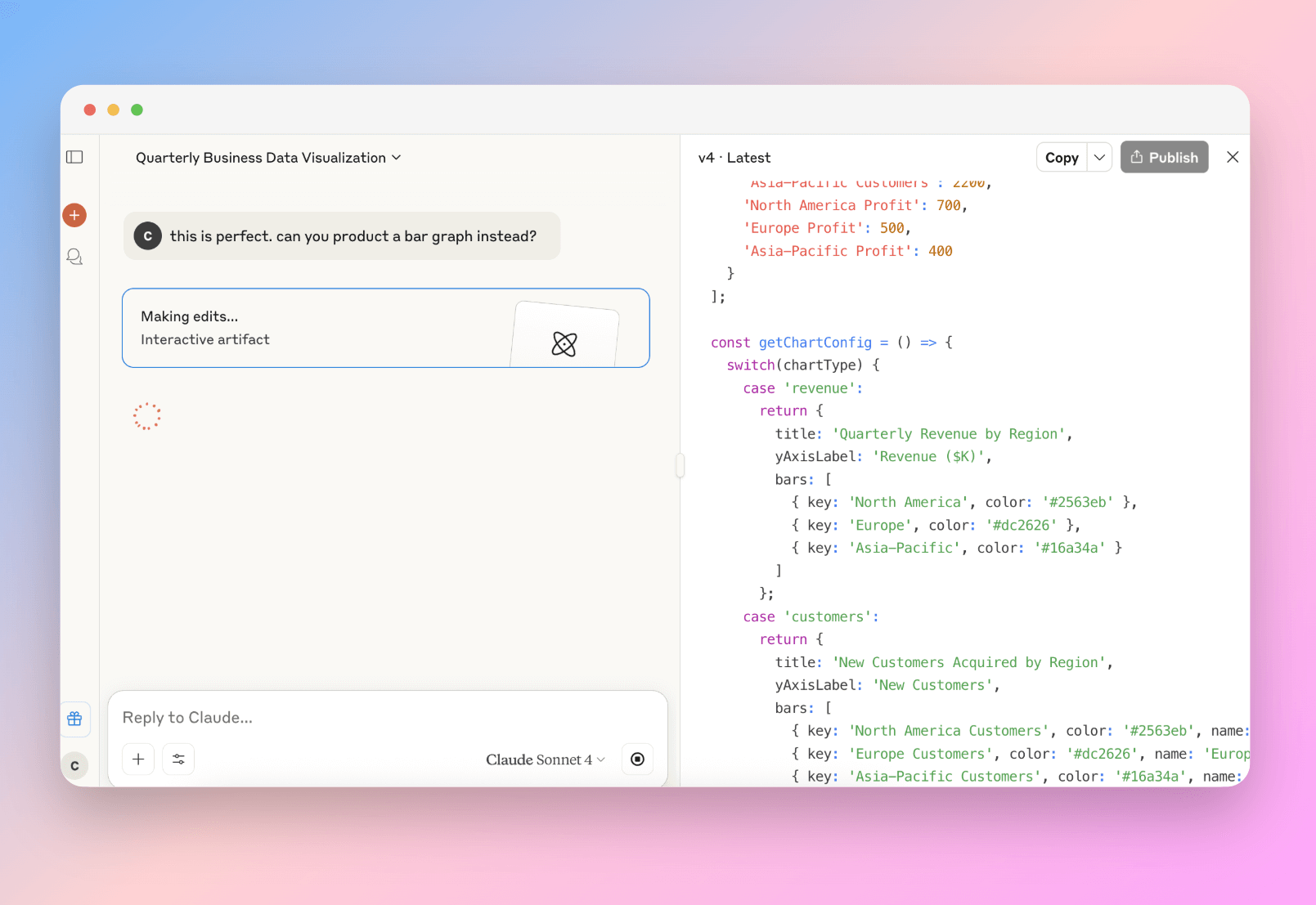Click the Reply to Claude input field
This screenshot has width=1316, height=905.
tap(327, 717)
